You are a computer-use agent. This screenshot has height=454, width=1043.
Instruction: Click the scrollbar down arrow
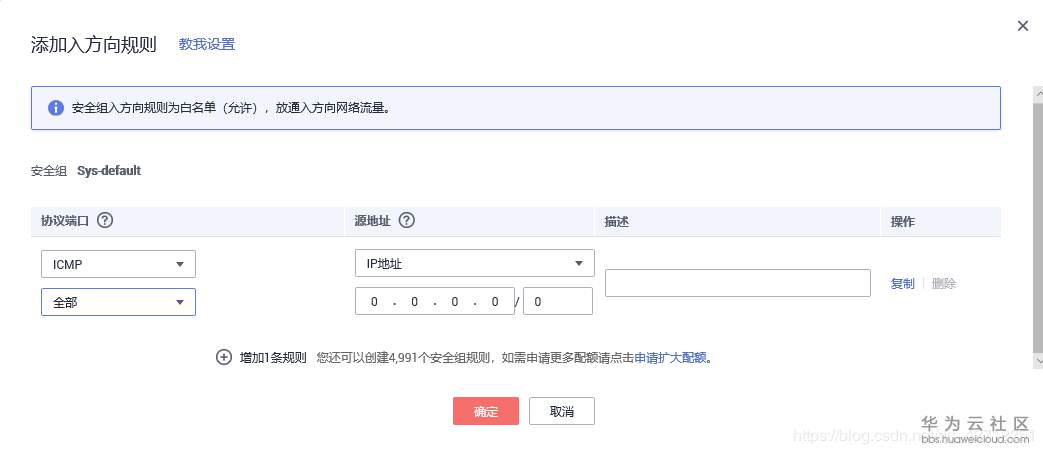[1037, 360]
